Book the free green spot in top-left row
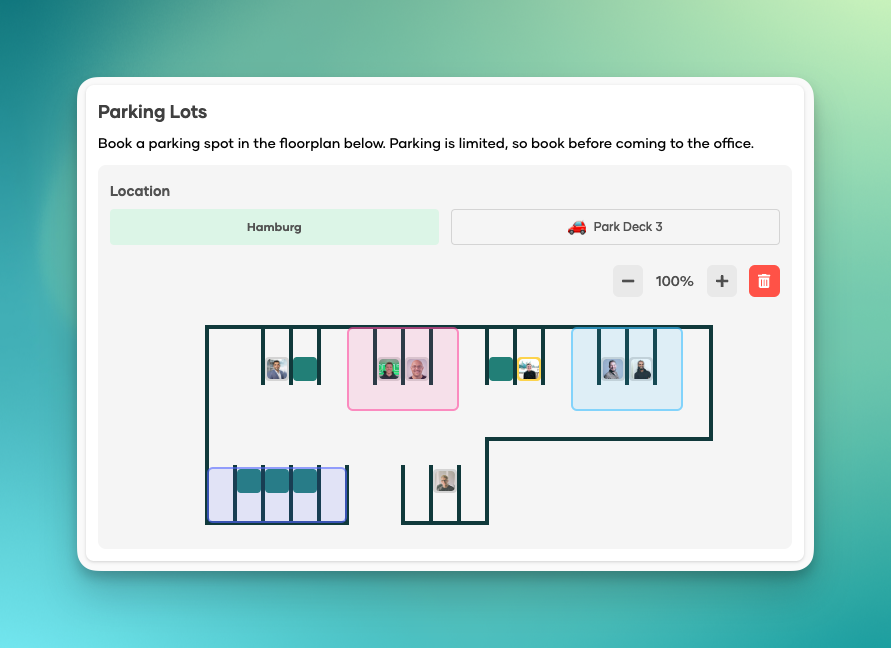 coord(305,369)
